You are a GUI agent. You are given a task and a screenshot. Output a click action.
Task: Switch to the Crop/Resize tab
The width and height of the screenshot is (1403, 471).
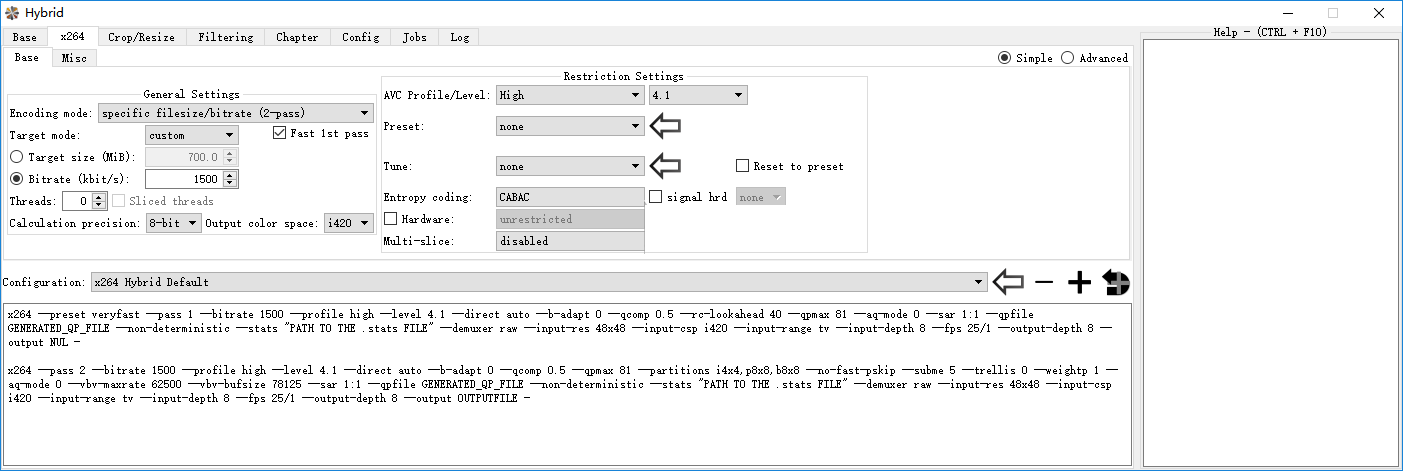click(141, 37)
